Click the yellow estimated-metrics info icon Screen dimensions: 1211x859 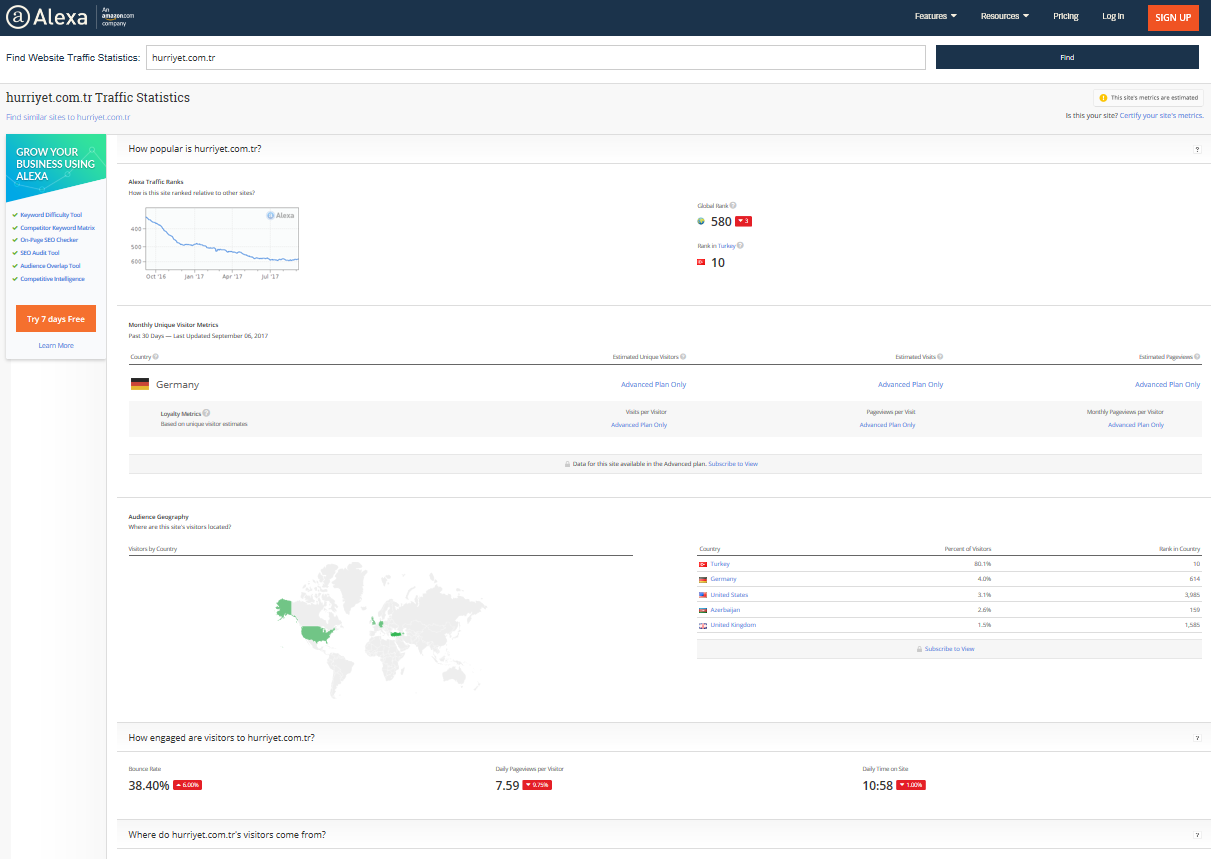(1103, 98)
